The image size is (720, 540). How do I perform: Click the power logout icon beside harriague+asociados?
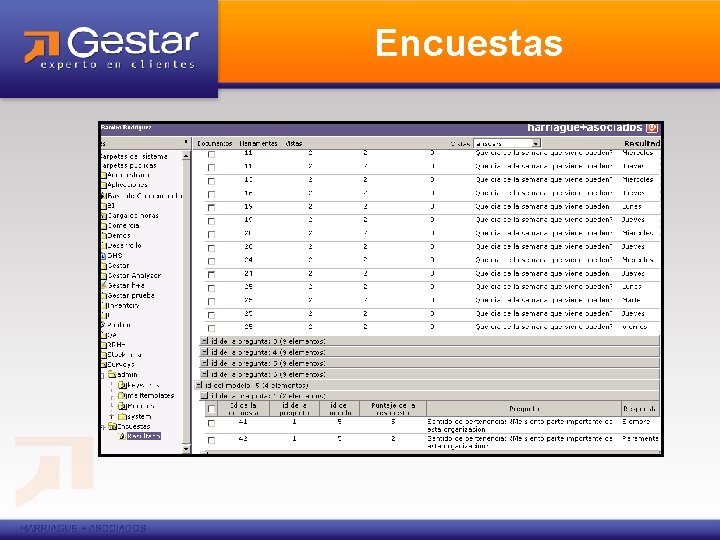click(x=652, y=128)
